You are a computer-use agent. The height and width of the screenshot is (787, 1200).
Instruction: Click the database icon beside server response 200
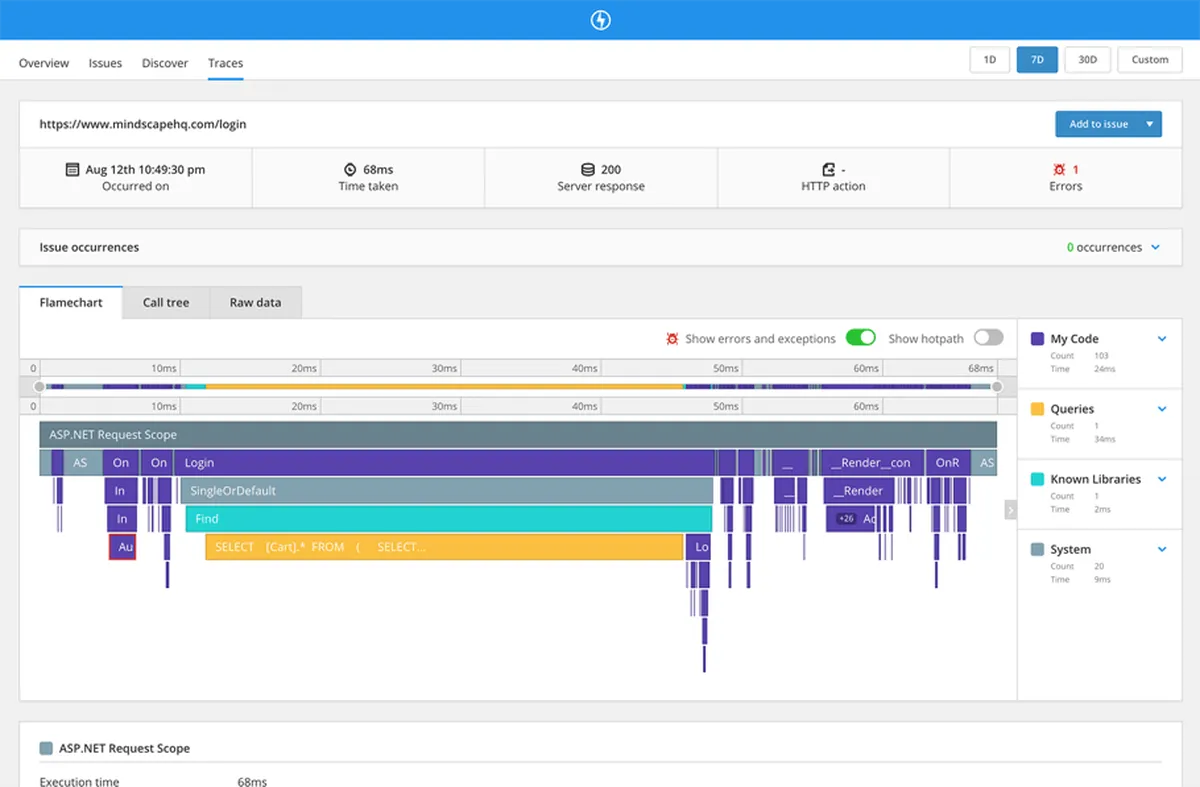coord(588,170)
